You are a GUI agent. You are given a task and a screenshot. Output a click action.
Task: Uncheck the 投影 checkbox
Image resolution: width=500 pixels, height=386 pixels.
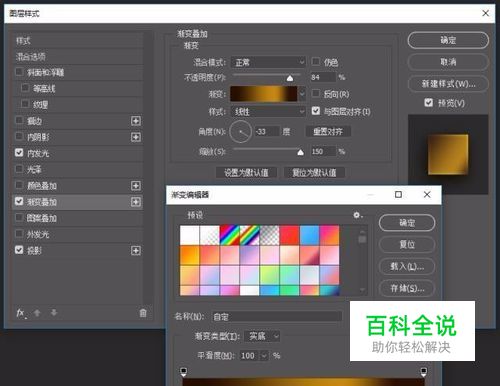pyautogui.click(x=19, y=249)
